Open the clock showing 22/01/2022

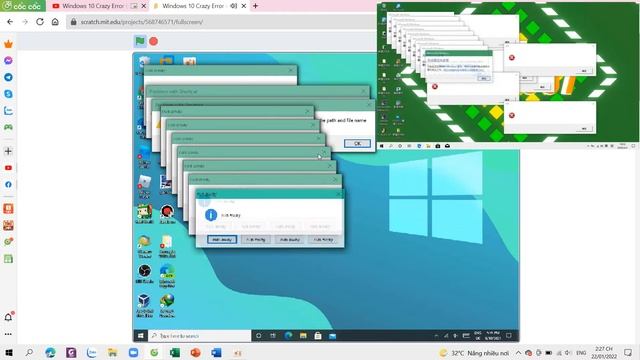[604, 353]
